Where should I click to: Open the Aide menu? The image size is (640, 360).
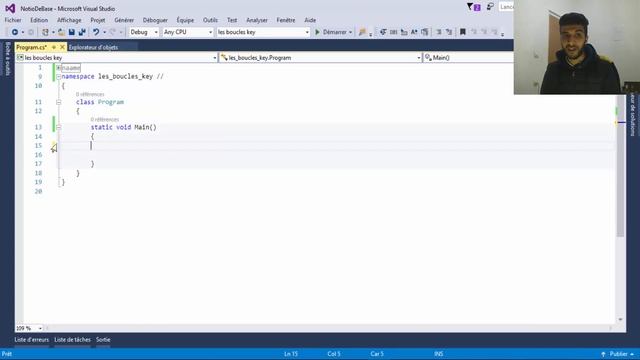310,20
